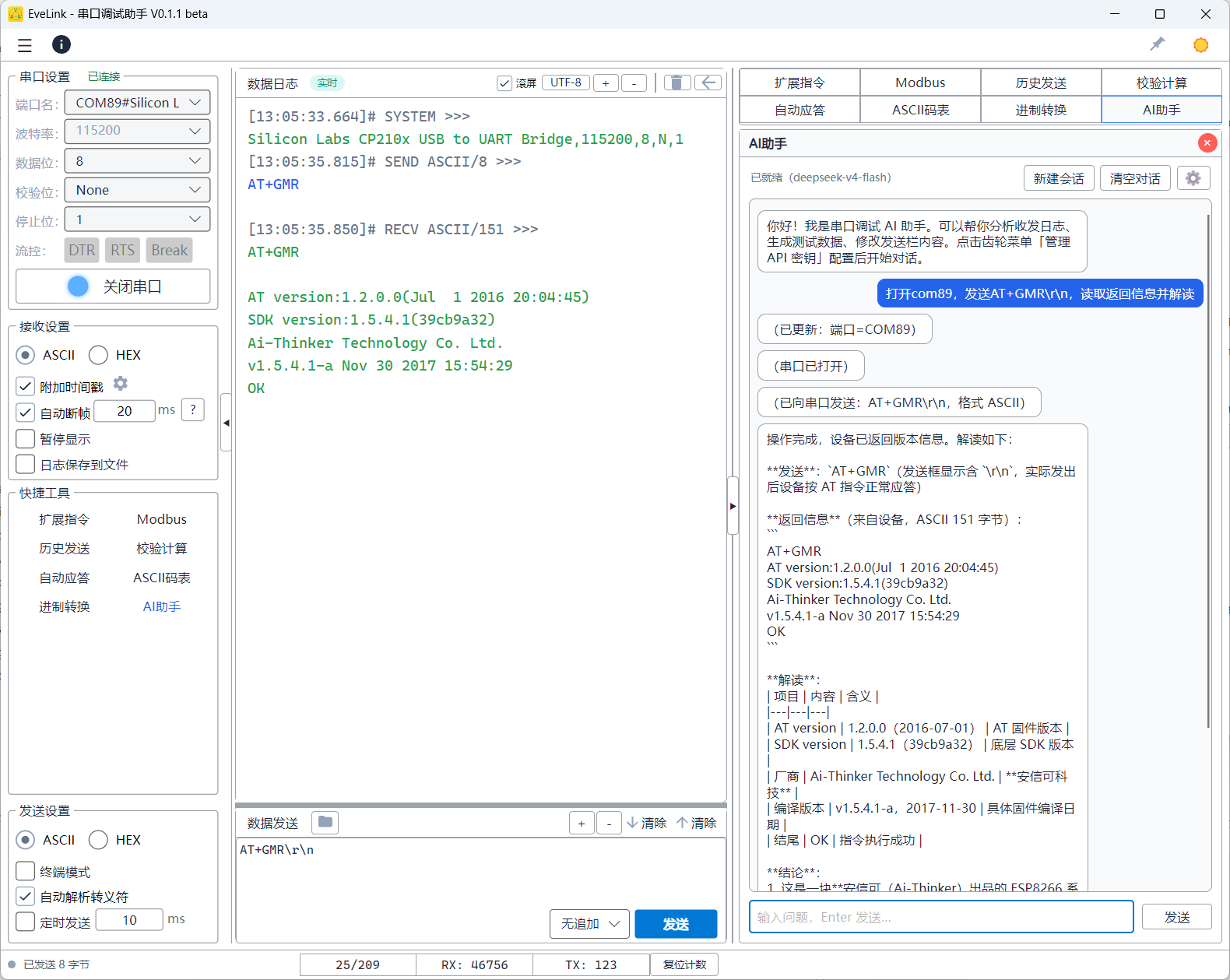1230x980 pixels.
Task: Switch to 自动应答 tab in right panel
Action: (799, 110)
